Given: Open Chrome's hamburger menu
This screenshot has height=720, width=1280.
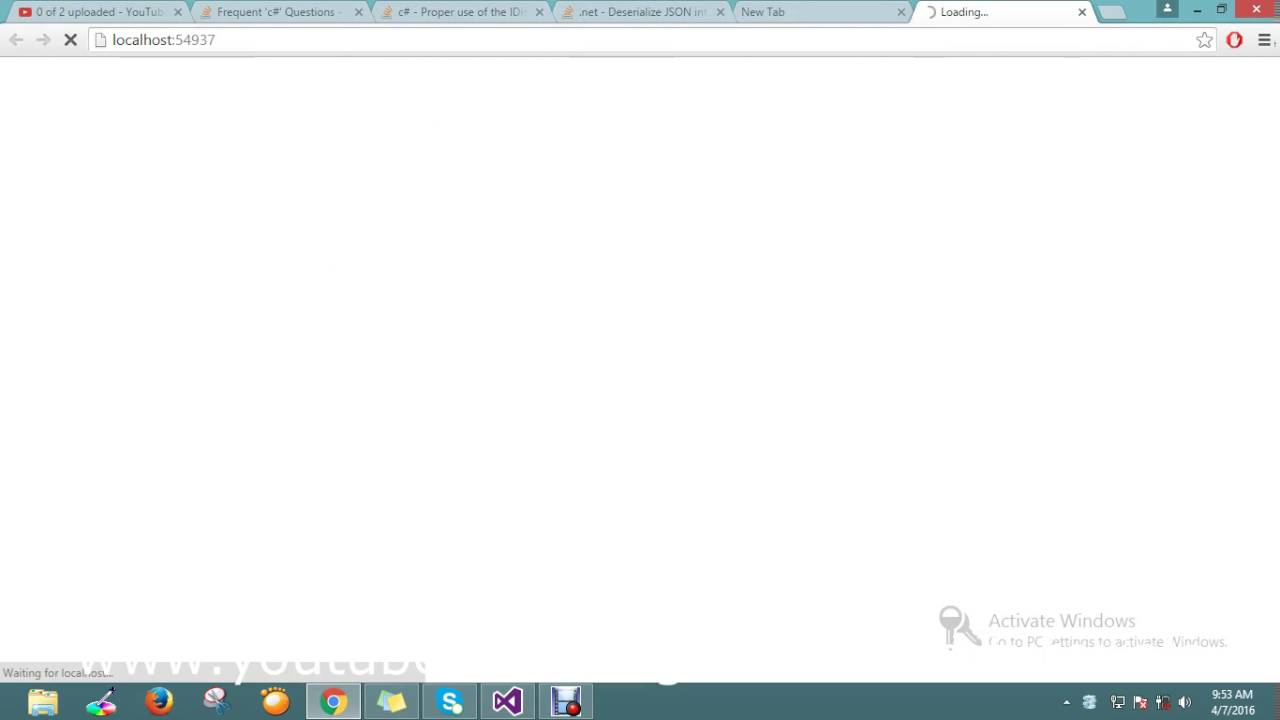Looking at the screenshot, I should pyautogui.click(x=1264, y=40).
